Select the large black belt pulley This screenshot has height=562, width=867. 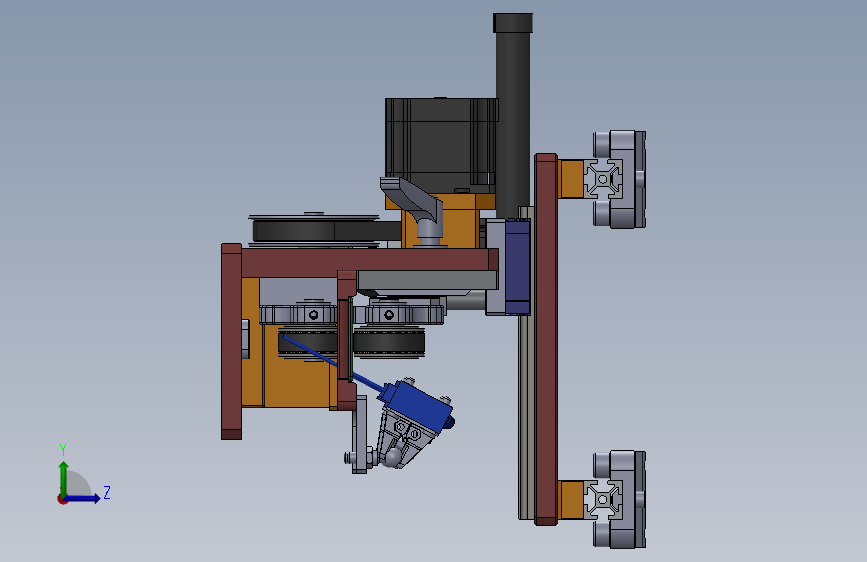pyautogui.click(x=314, y=230)
